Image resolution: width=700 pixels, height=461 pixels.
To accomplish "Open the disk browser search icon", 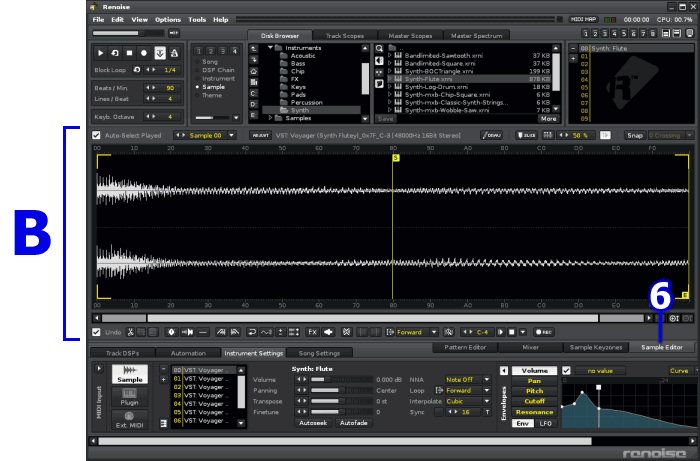I will (x=379, y=49).
